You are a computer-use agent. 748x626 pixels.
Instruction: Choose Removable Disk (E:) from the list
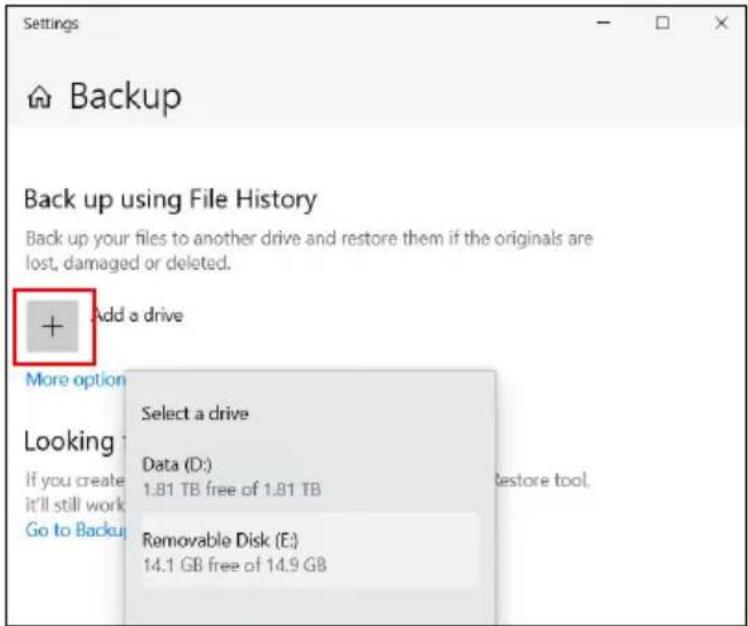(309, 552)
